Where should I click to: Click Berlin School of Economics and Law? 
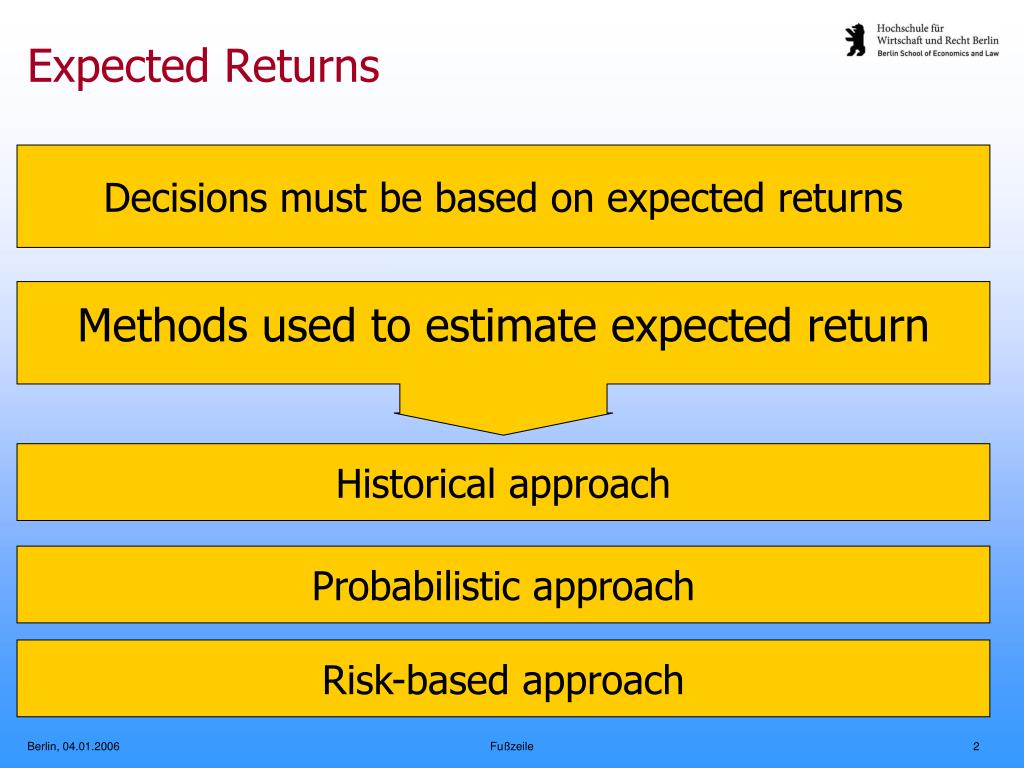937,53
